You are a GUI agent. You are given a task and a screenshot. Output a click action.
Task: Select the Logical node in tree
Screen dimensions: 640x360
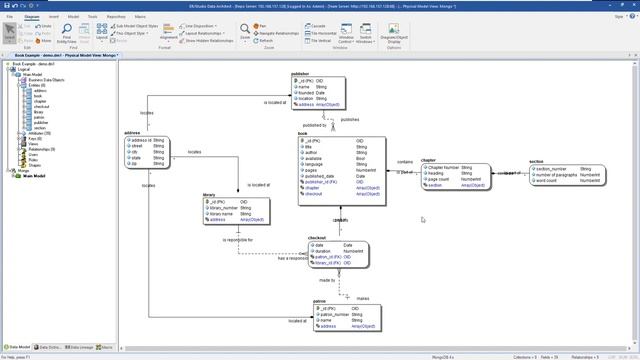tap(24, 69)
